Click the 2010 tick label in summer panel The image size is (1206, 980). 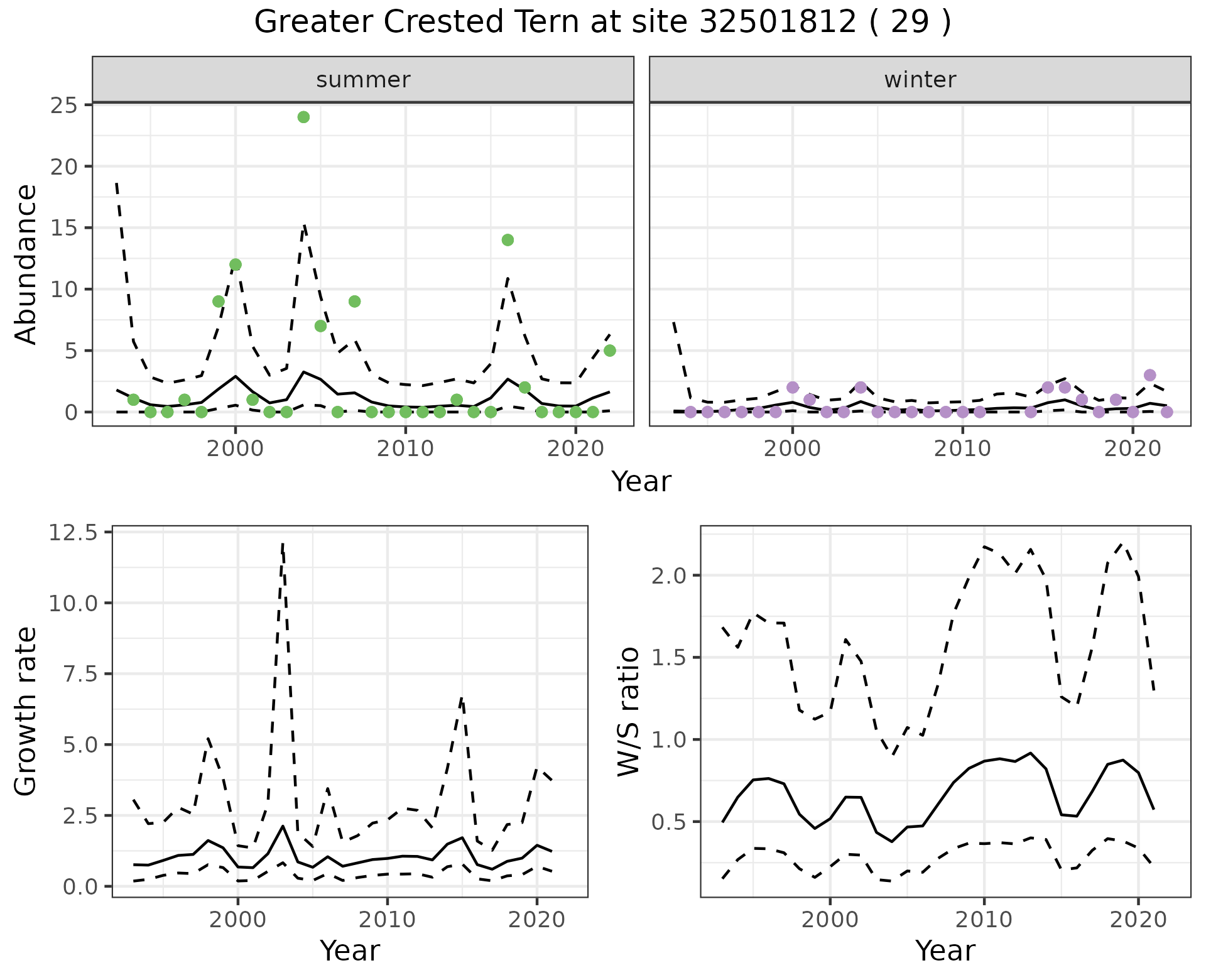pos(405,449)
